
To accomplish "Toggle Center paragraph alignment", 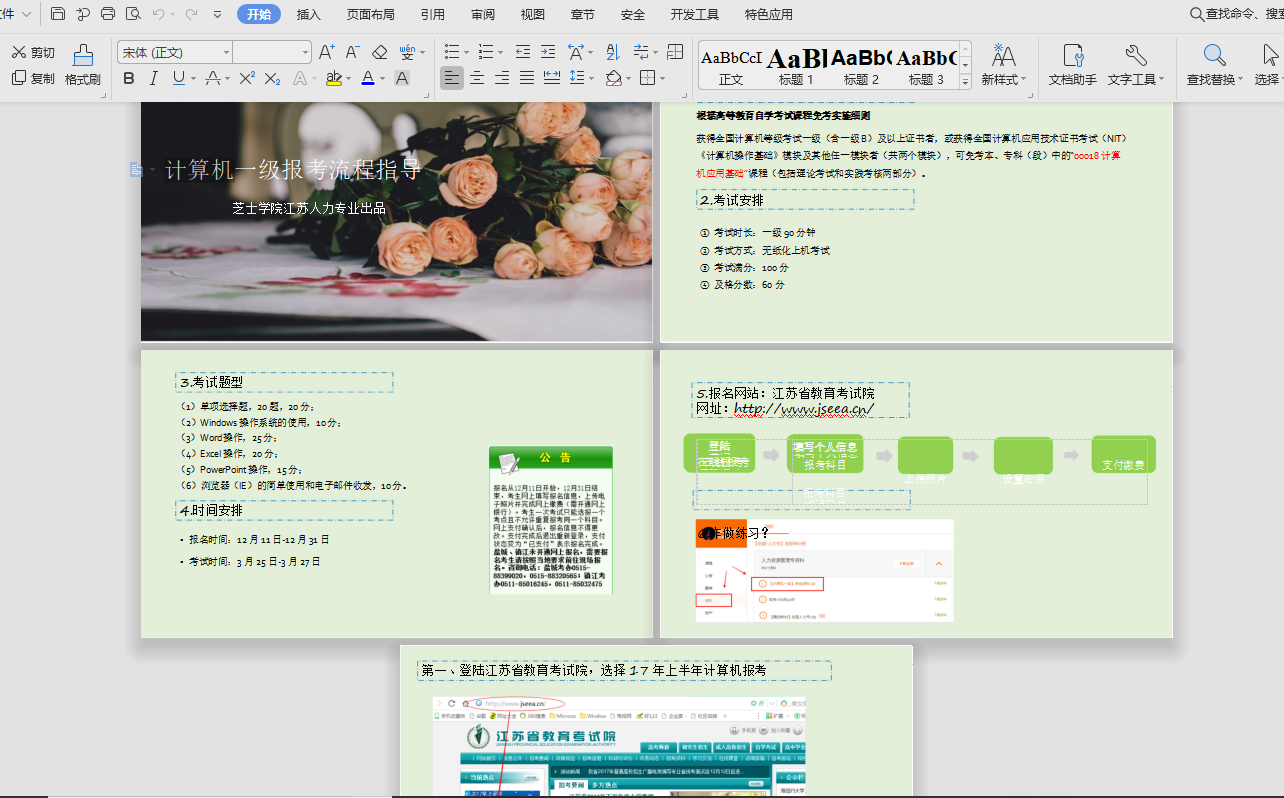I will (477, 78).
